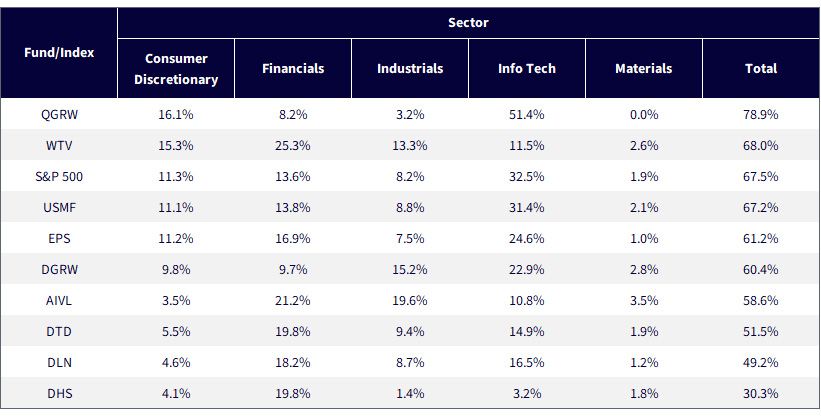Click DLN Materials value 1.2%

[x=644, y=363]
